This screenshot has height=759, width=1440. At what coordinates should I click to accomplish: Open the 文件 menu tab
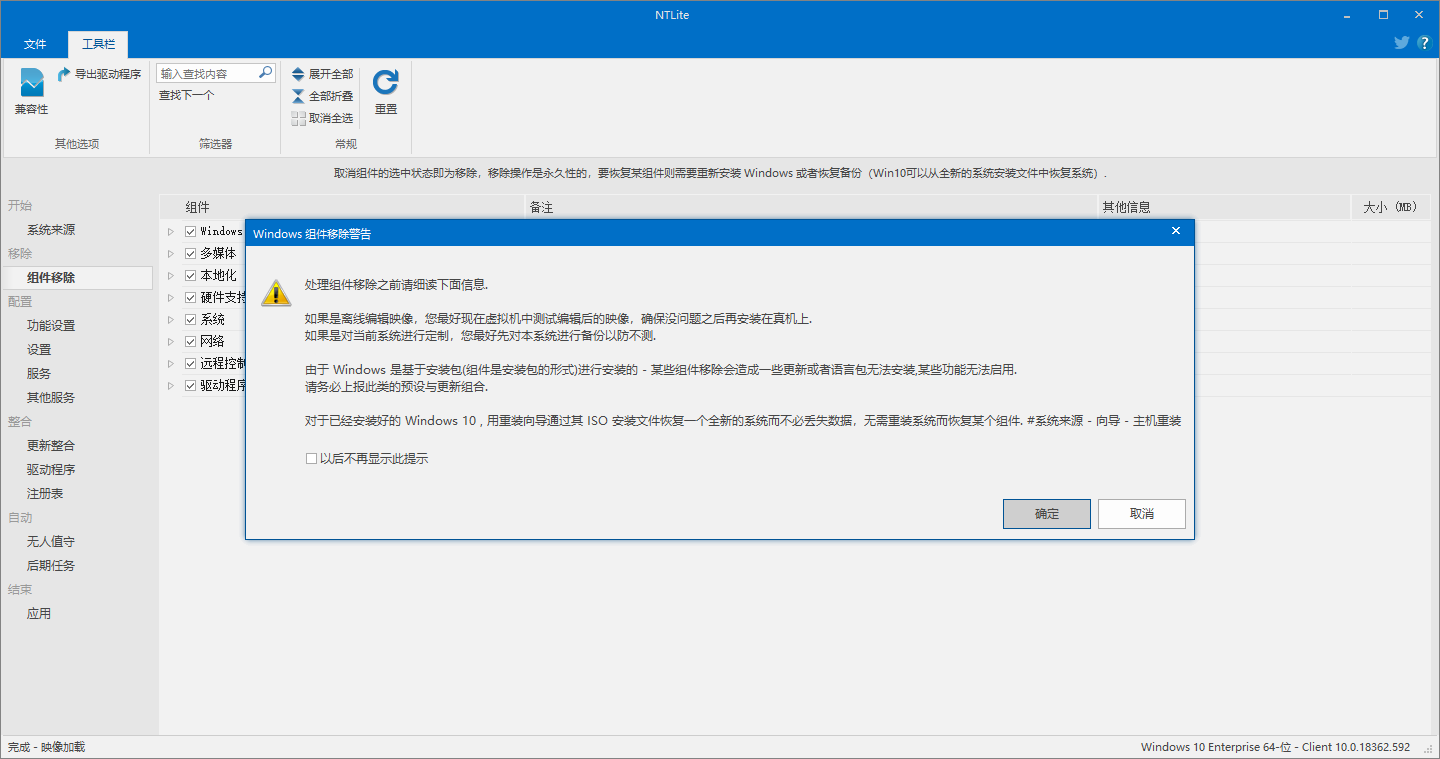tap(35, 44)
